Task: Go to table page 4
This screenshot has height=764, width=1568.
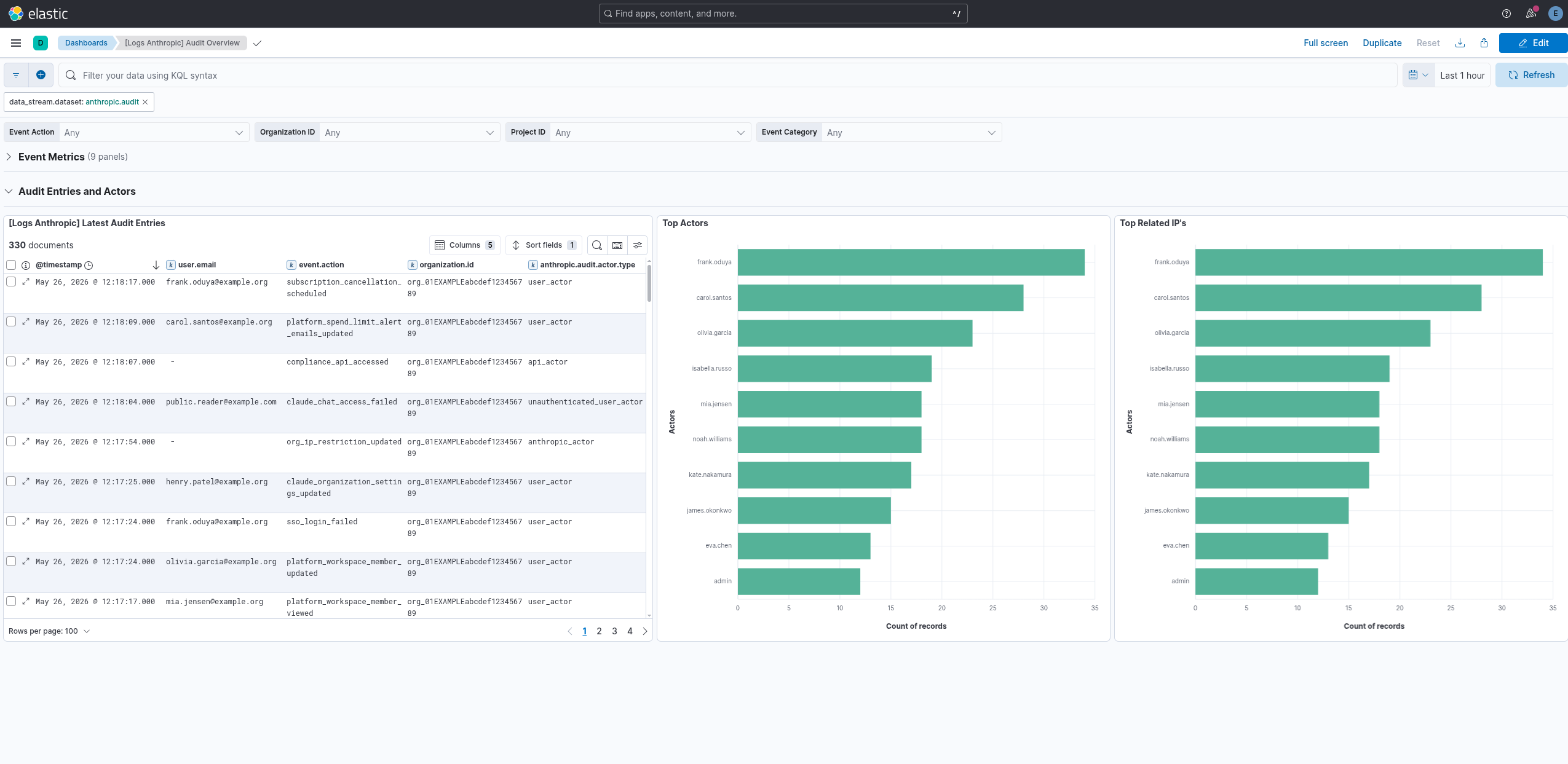Action: click(x=630, y=631)
